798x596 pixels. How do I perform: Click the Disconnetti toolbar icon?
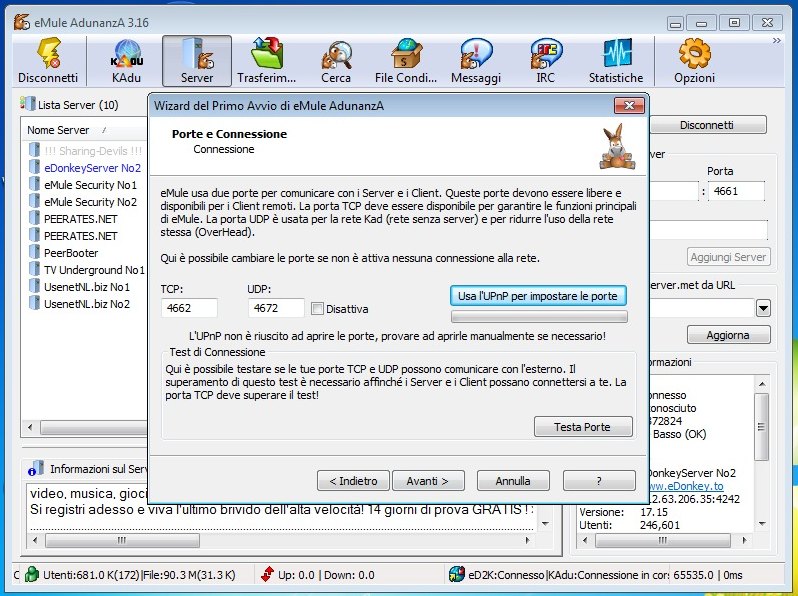tap(48, 61)
